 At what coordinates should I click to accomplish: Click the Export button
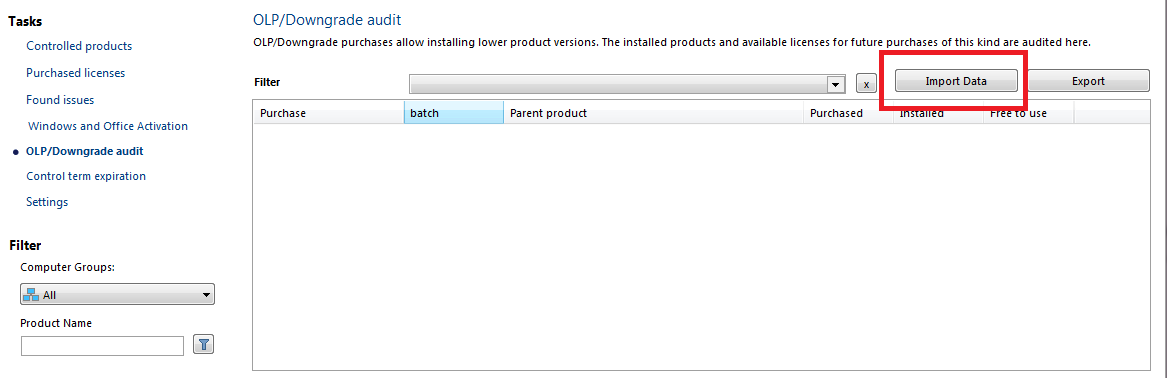coord(1088,81)
